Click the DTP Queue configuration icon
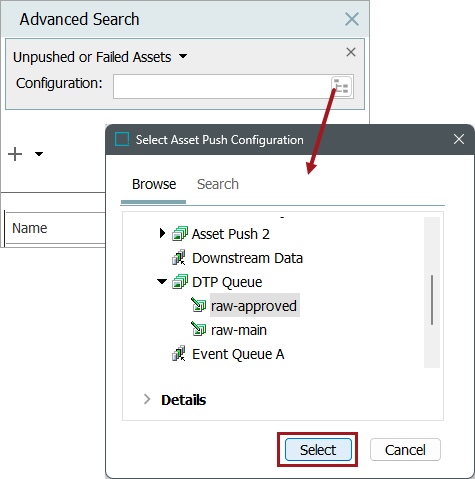475x479 pixels. point(180,282)
